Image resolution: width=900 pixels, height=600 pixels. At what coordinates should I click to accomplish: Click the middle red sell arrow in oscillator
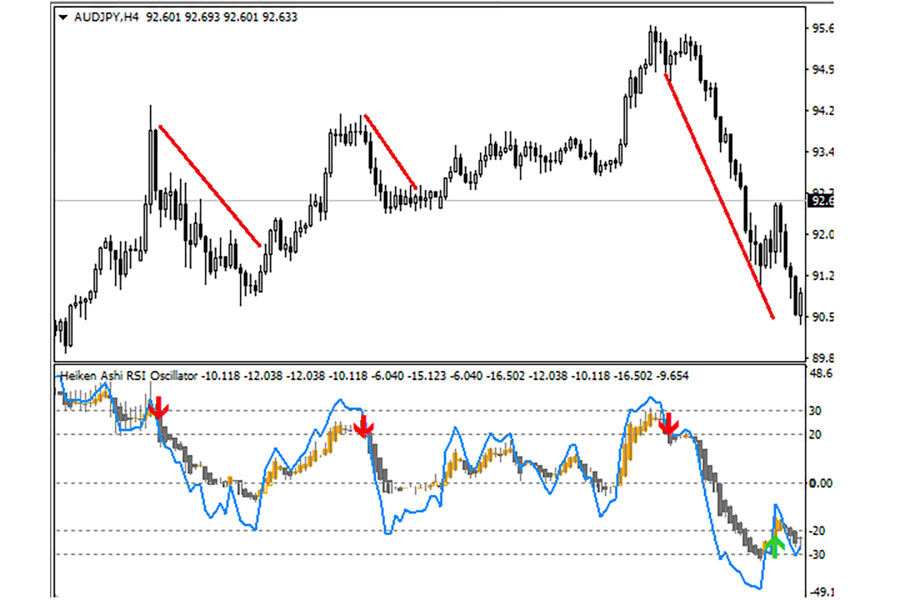(364, 425)
